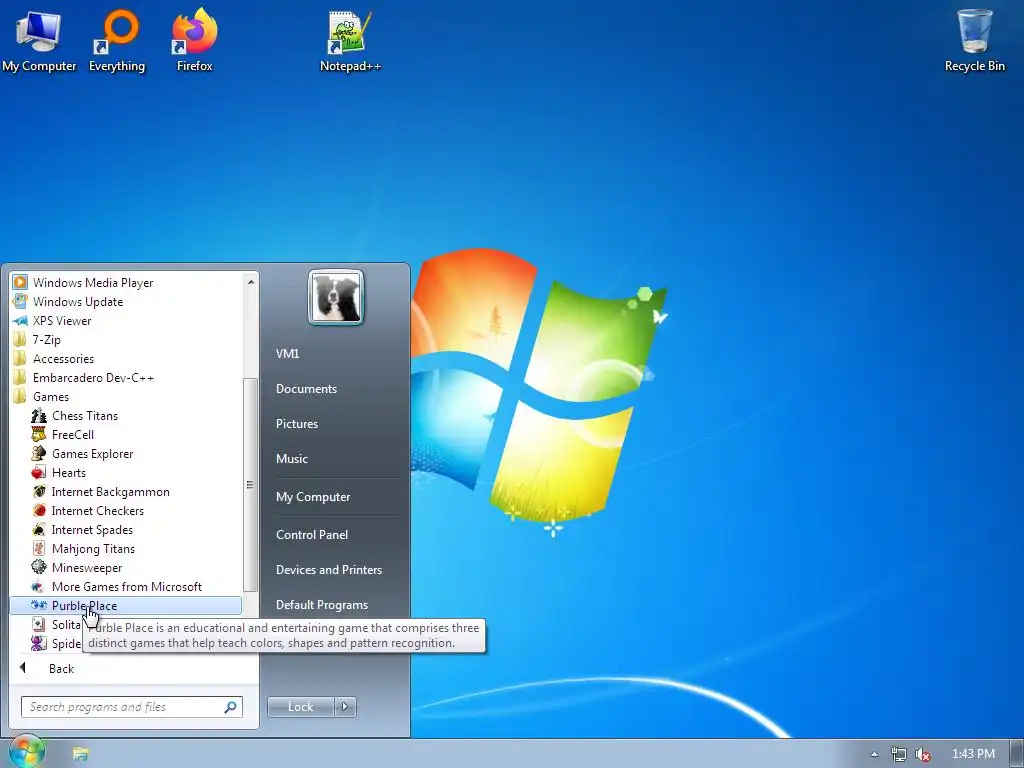
Task: Click the Hearts game icon
Action: pos(39,472)
